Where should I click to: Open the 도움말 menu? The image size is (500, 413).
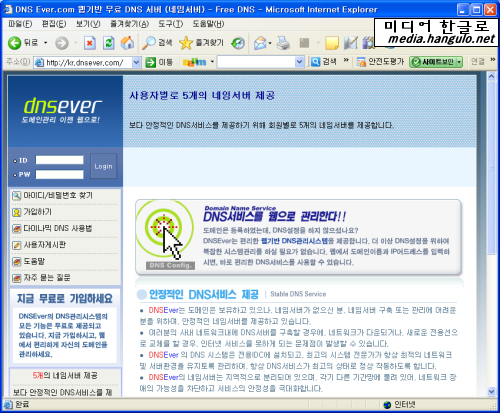pos(208,24)
